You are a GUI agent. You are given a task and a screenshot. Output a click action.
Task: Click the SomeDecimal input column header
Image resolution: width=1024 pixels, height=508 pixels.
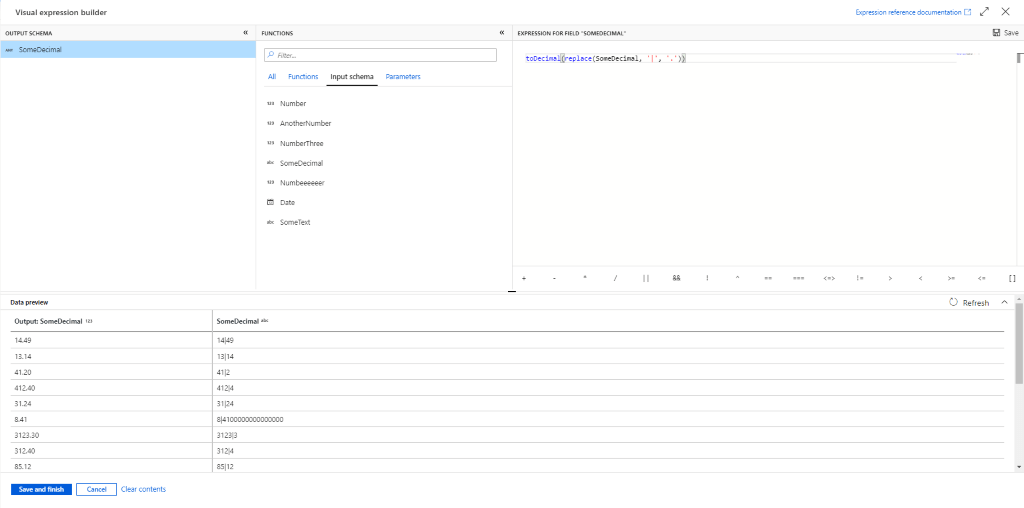click(609, 321)
